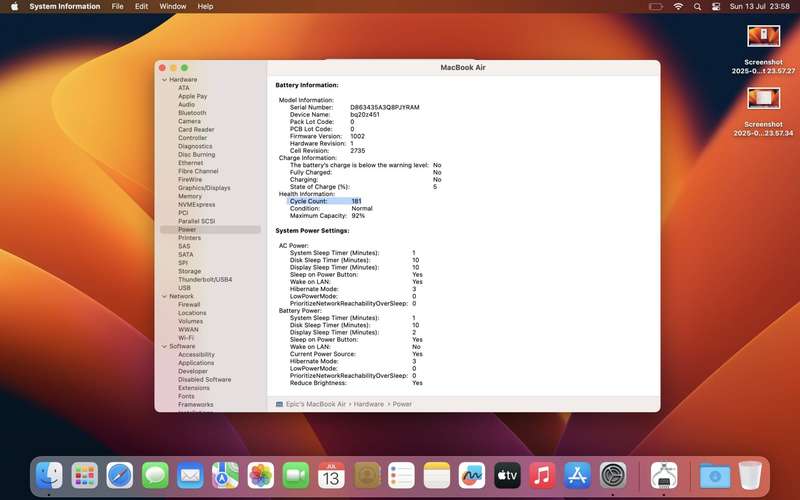Open Messages app in the Dock

pos(155,475)
